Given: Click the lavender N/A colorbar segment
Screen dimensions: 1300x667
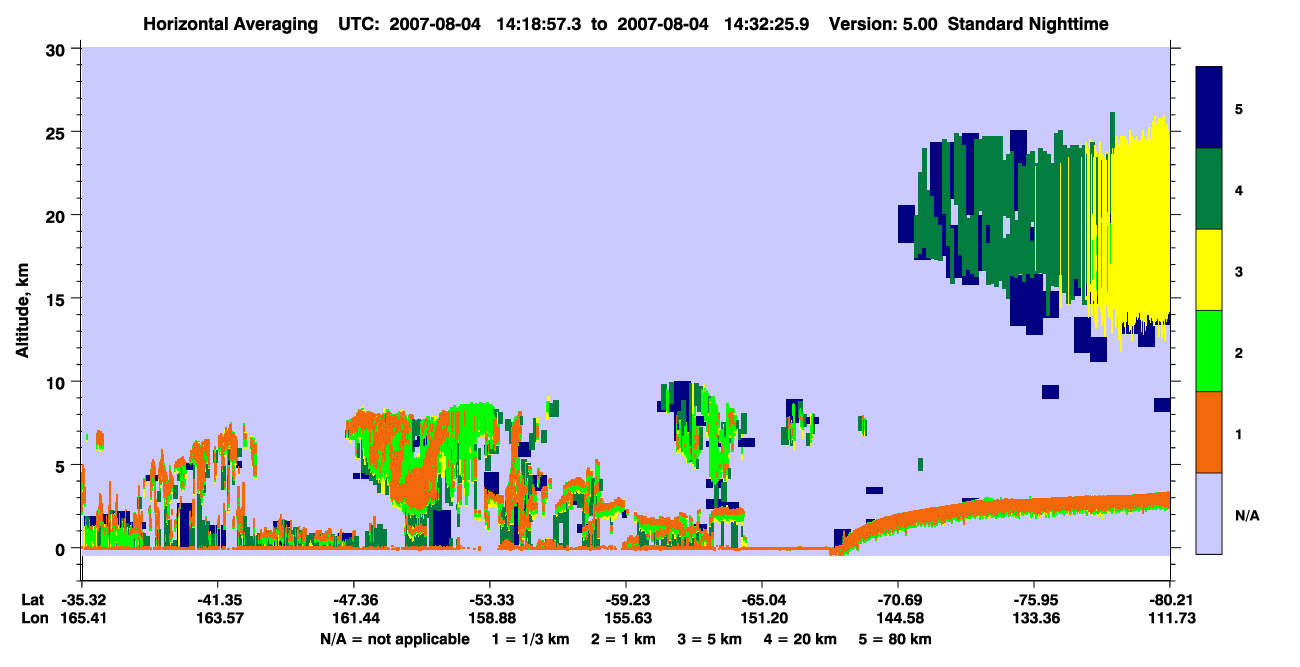Looking at the screenshot, I should tap(1209, 513).
